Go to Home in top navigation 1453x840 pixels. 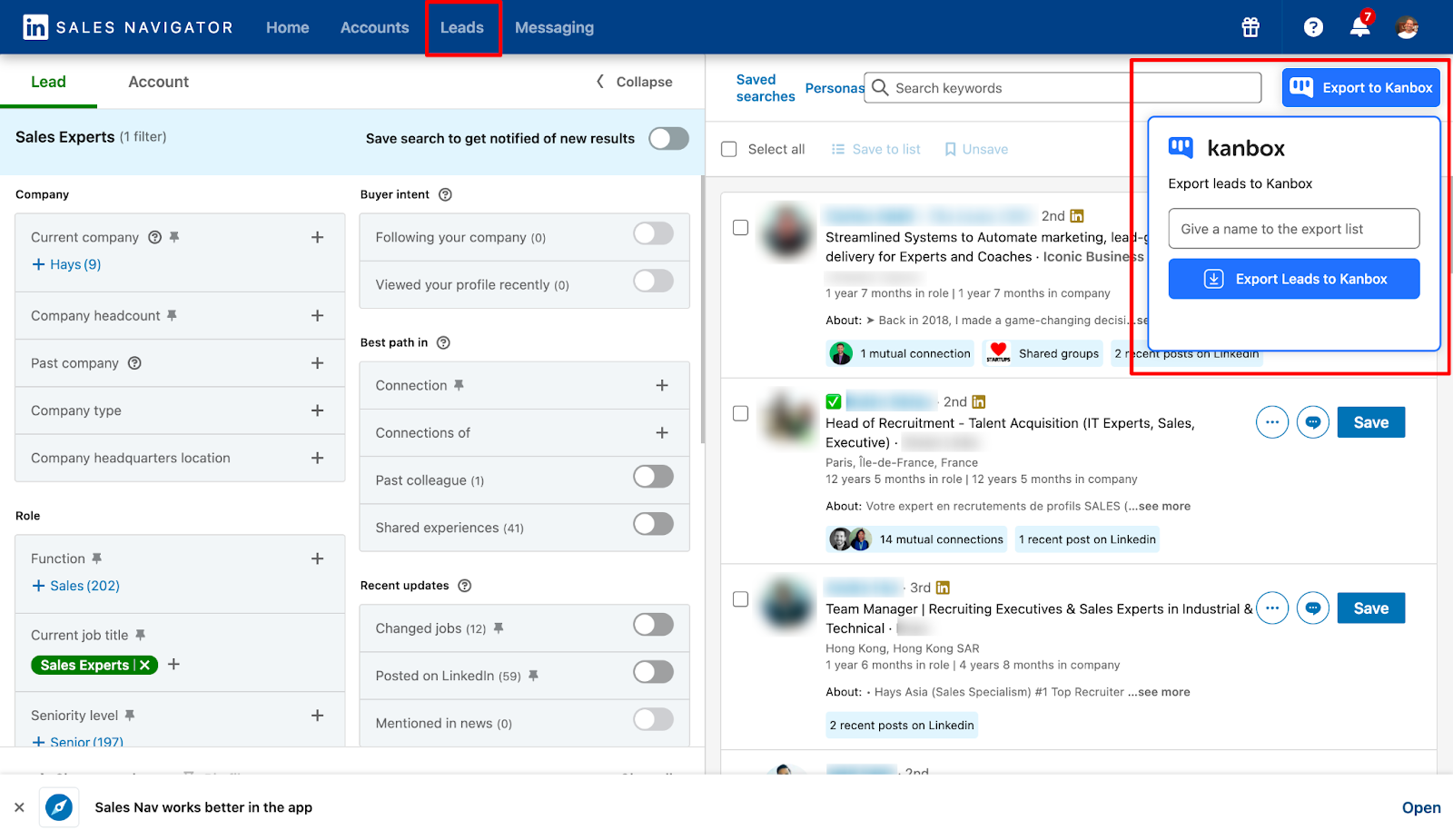tap(287, 27)
